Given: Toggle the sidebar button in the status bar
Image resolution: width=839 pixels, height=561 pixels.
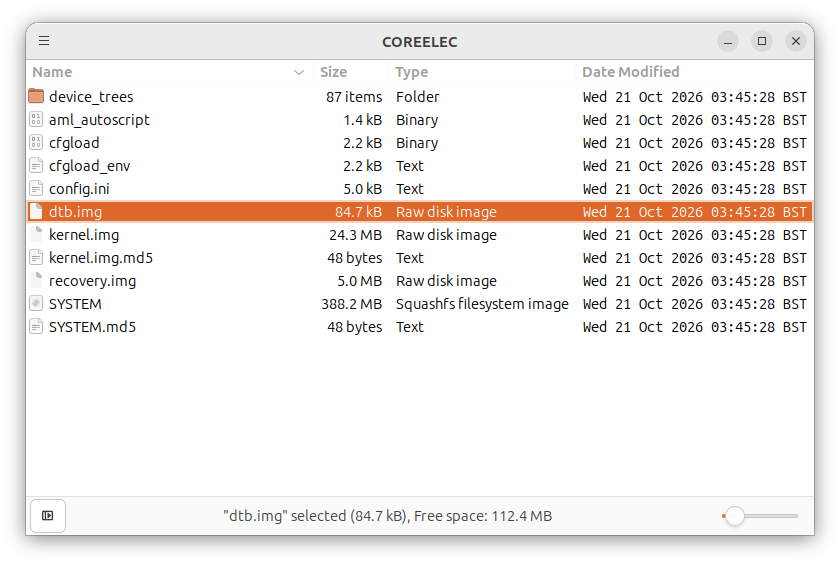Looking at the screenshot, I should click(x=48, y=515).
